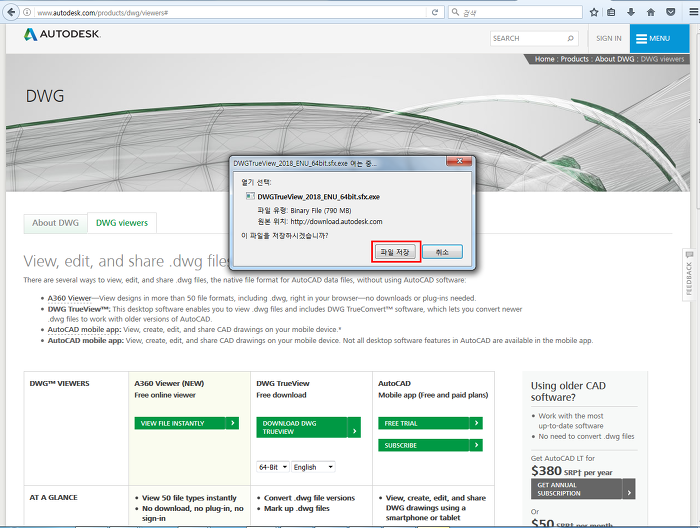Viewport: 700px width, 528px height.
Task: Click arrow beside SUBSCRIBE
Action: click(476, 445)
